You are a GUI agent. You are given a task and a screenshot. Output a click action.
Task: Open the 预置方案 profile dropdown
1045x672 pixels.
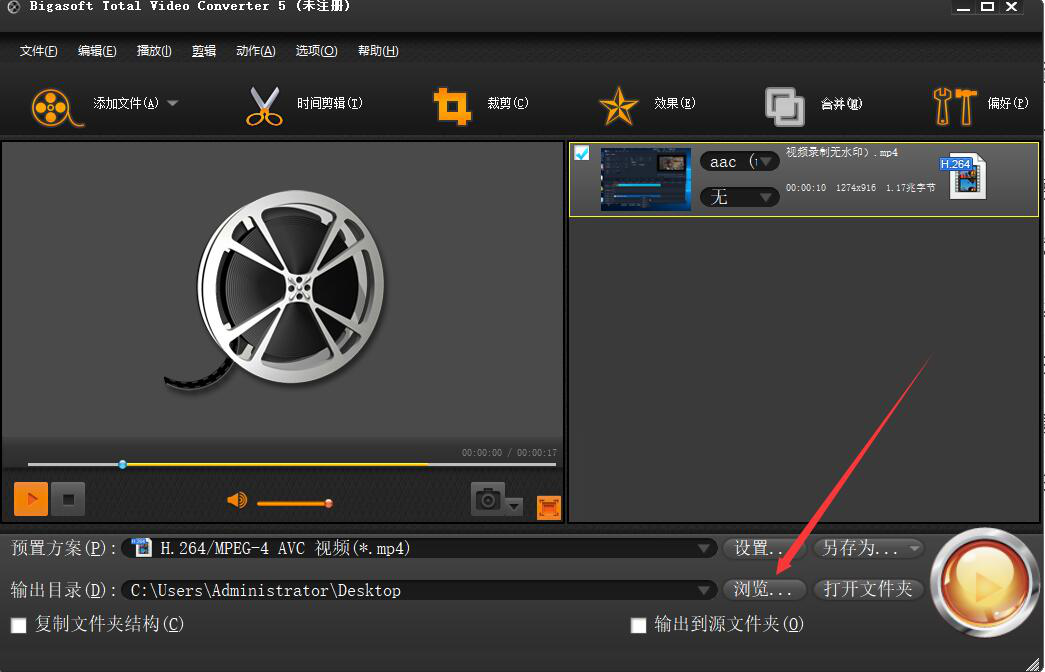tap(419, 549)
